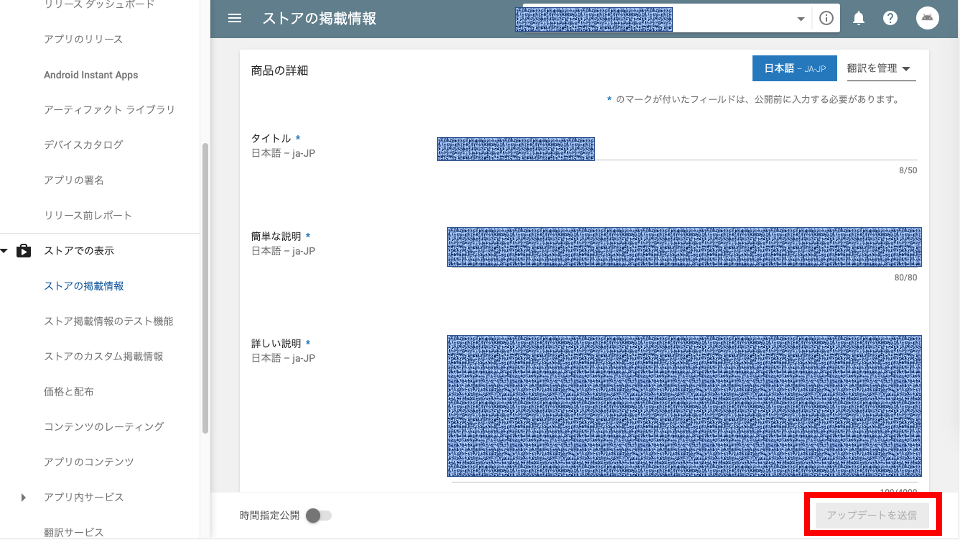This screenshot has width=960, height=540.
Task: Open アプリのコンテンツ in sidebar
Action: (89, 462)
